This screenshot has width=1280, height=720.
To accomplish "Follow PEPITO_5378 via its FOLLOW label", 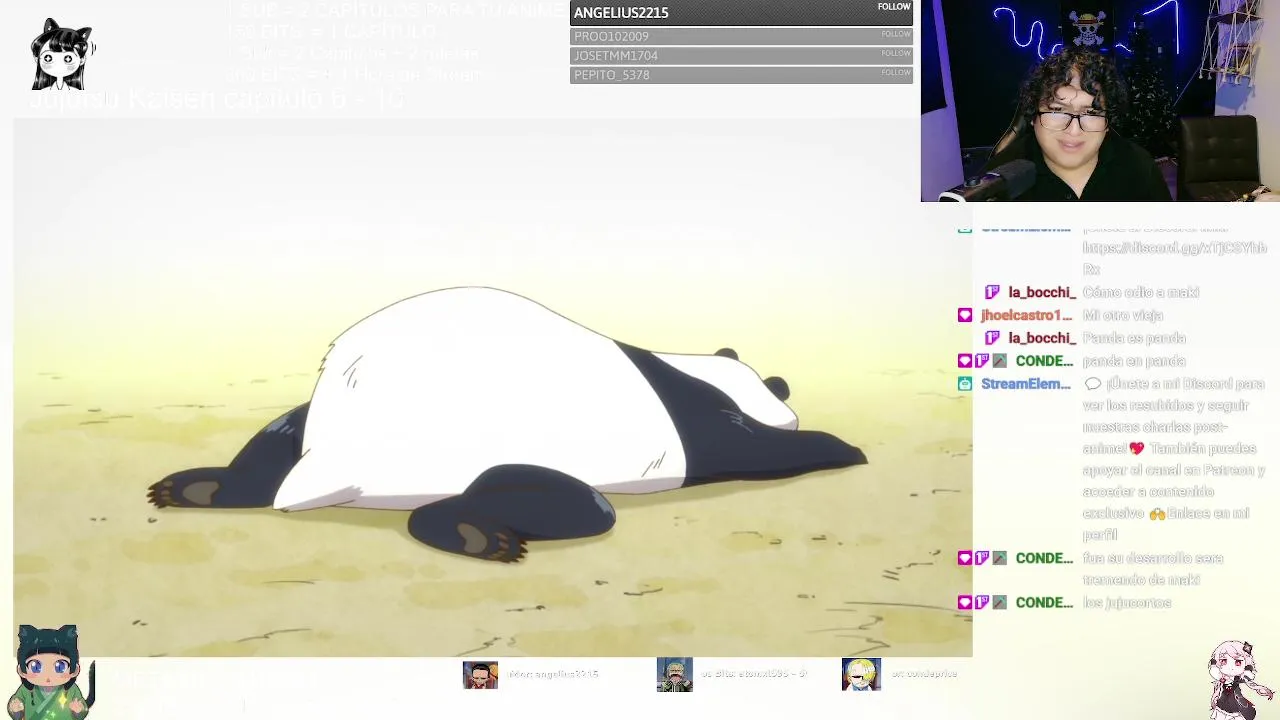I will click(896, 72).
